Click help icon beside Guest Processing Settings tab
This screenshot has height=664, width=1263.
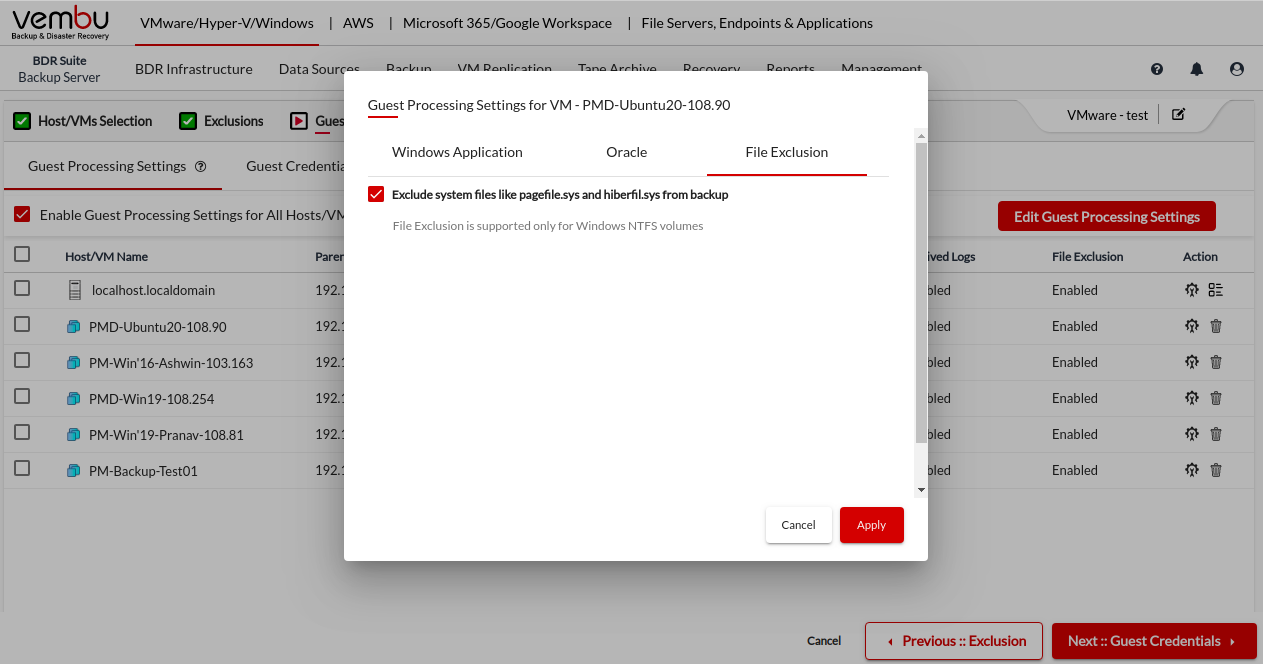point(201,167)
